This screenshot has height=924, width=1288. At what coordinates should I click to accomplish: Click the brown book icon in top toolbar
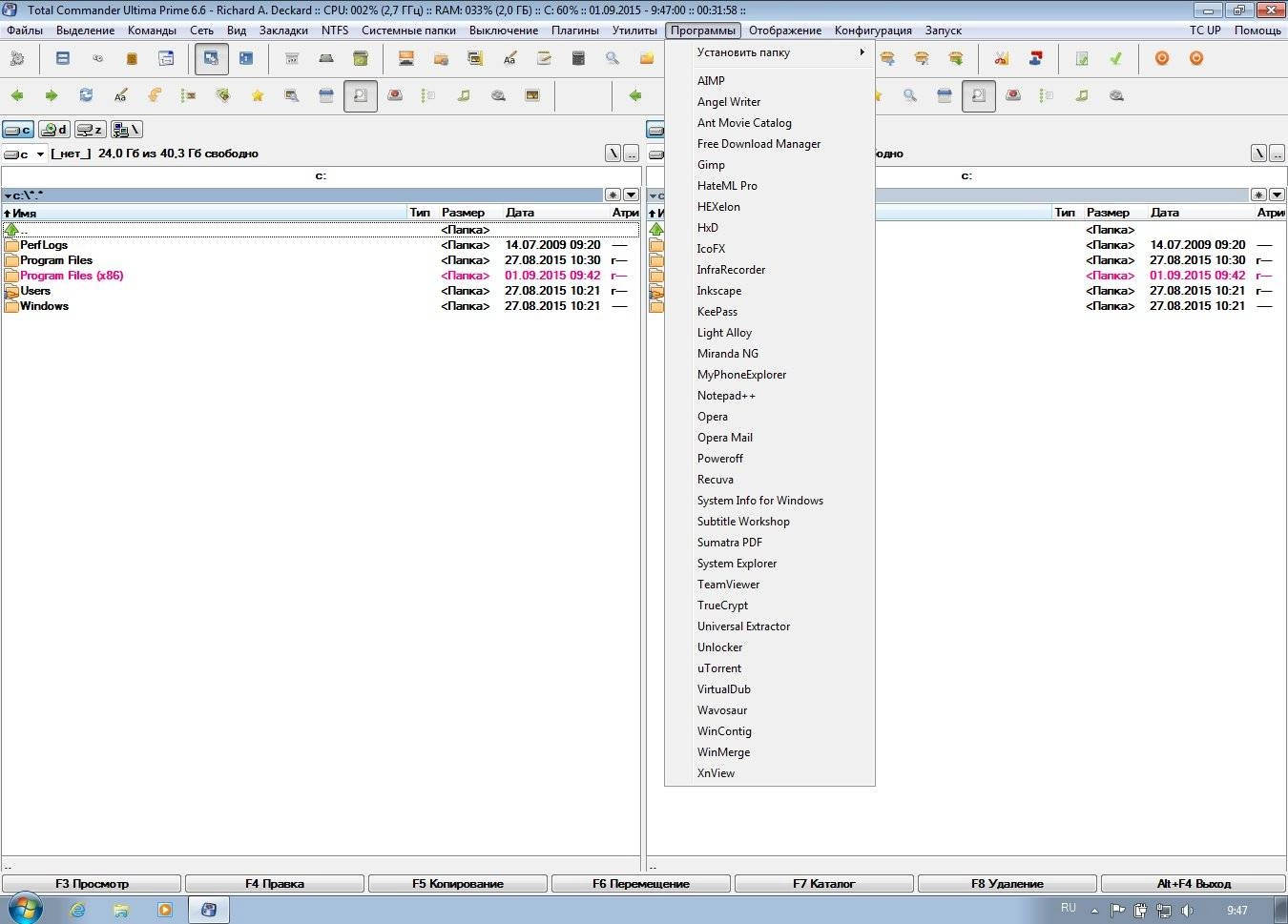click(x=132, y=59)
